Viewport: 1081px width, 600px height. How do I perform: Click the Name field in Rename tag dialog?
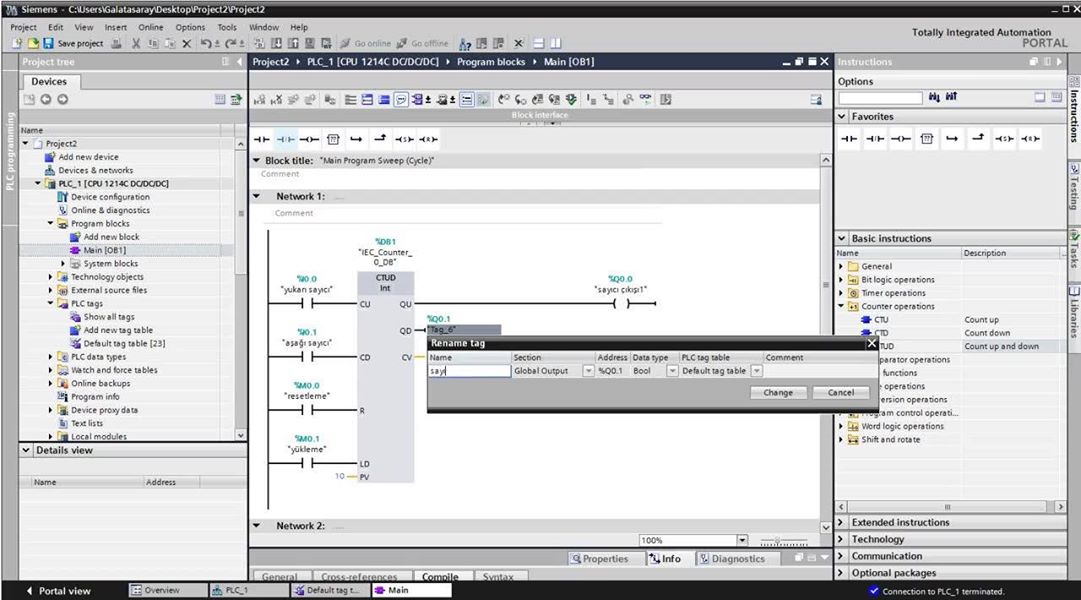(469, 371)
